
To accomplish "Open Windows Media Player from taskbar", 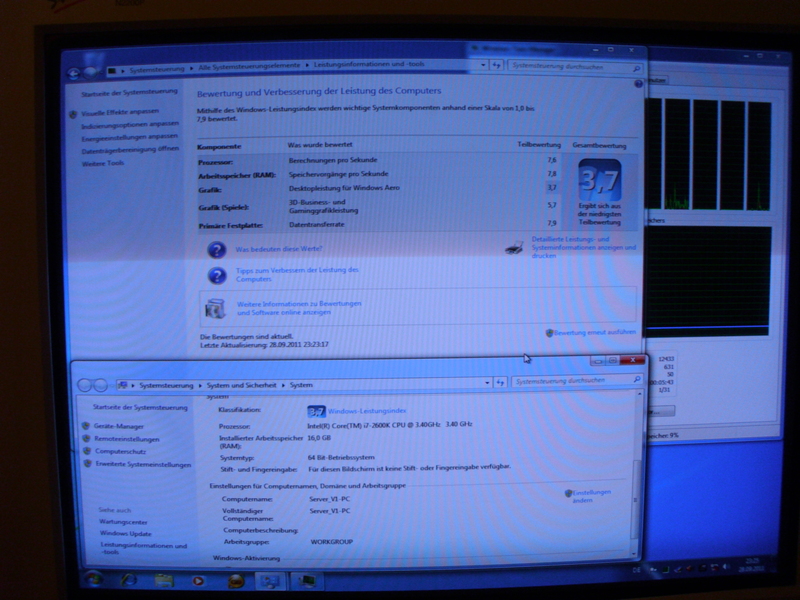I will point(198,581).
